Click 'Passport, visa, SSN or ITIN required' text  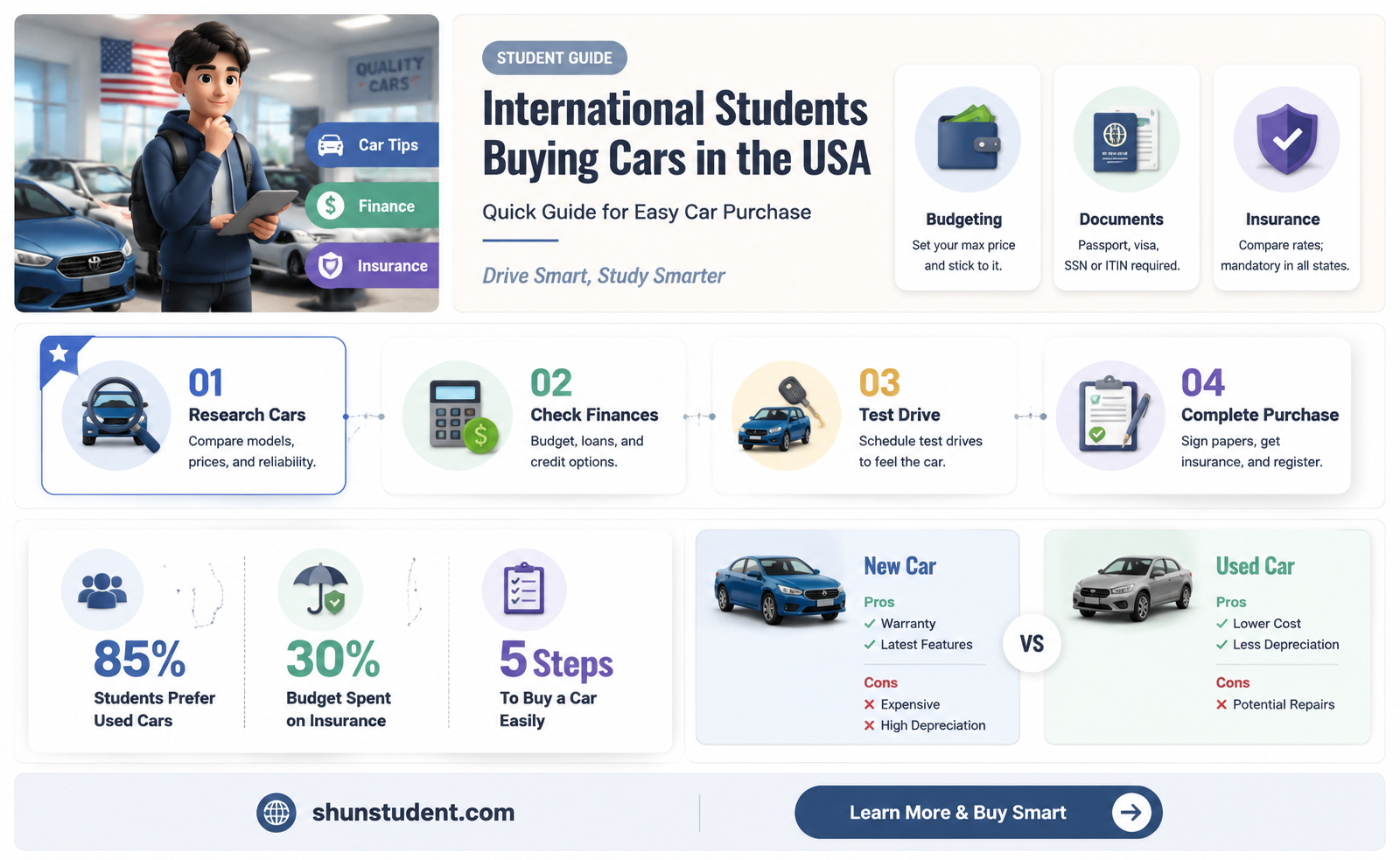[x=1122, y=255]
